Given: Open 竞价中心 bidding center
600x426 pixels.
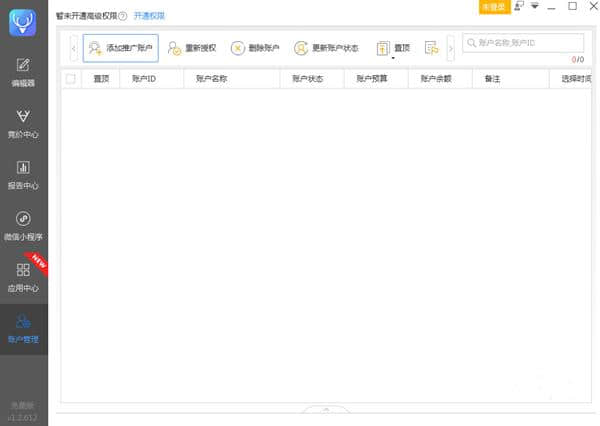Looking at the screenshot, I should pos(23,124).
